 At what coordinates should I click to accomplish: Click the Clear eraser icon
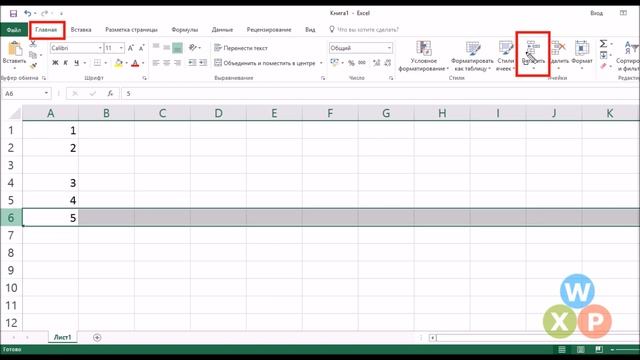point(604,65)
